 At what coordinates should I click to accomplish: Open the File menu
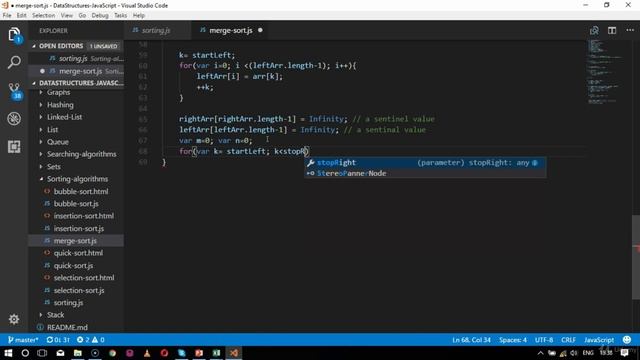point(7,16)
